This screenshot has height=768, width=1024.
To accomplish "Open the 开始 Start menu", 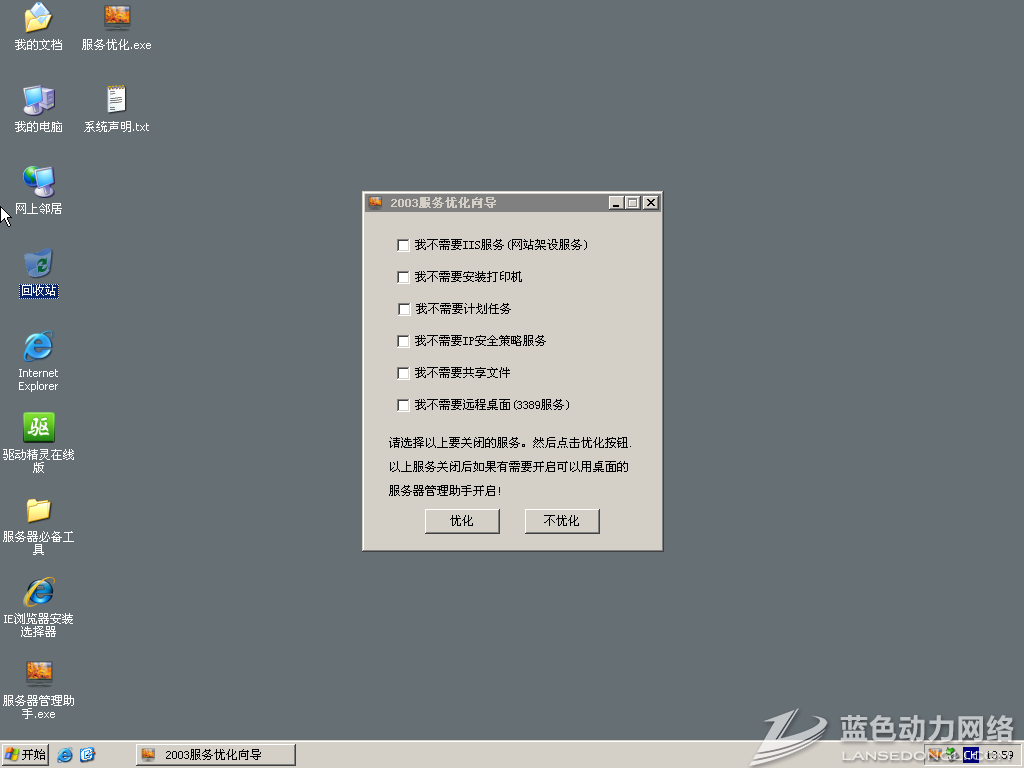I will click(x=26, y=755).
